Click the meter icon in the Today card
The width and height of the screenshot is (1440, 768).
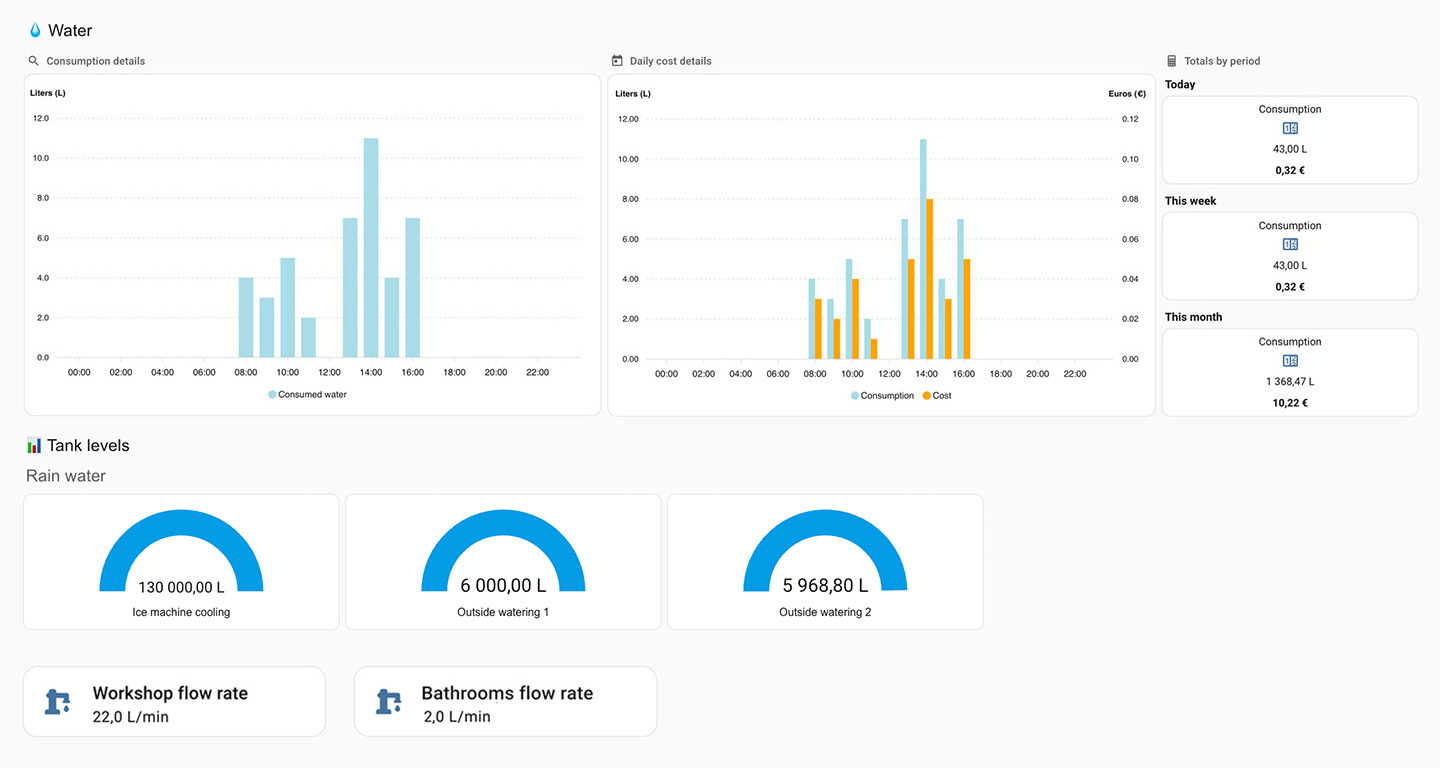(1290, 129)
